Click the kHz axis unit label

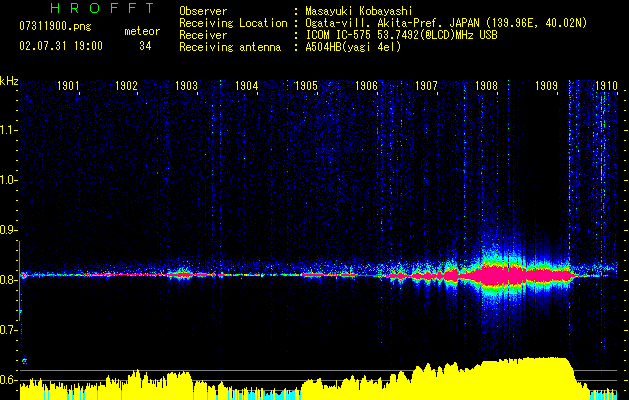pyautogui.click(x=9, y=81)
